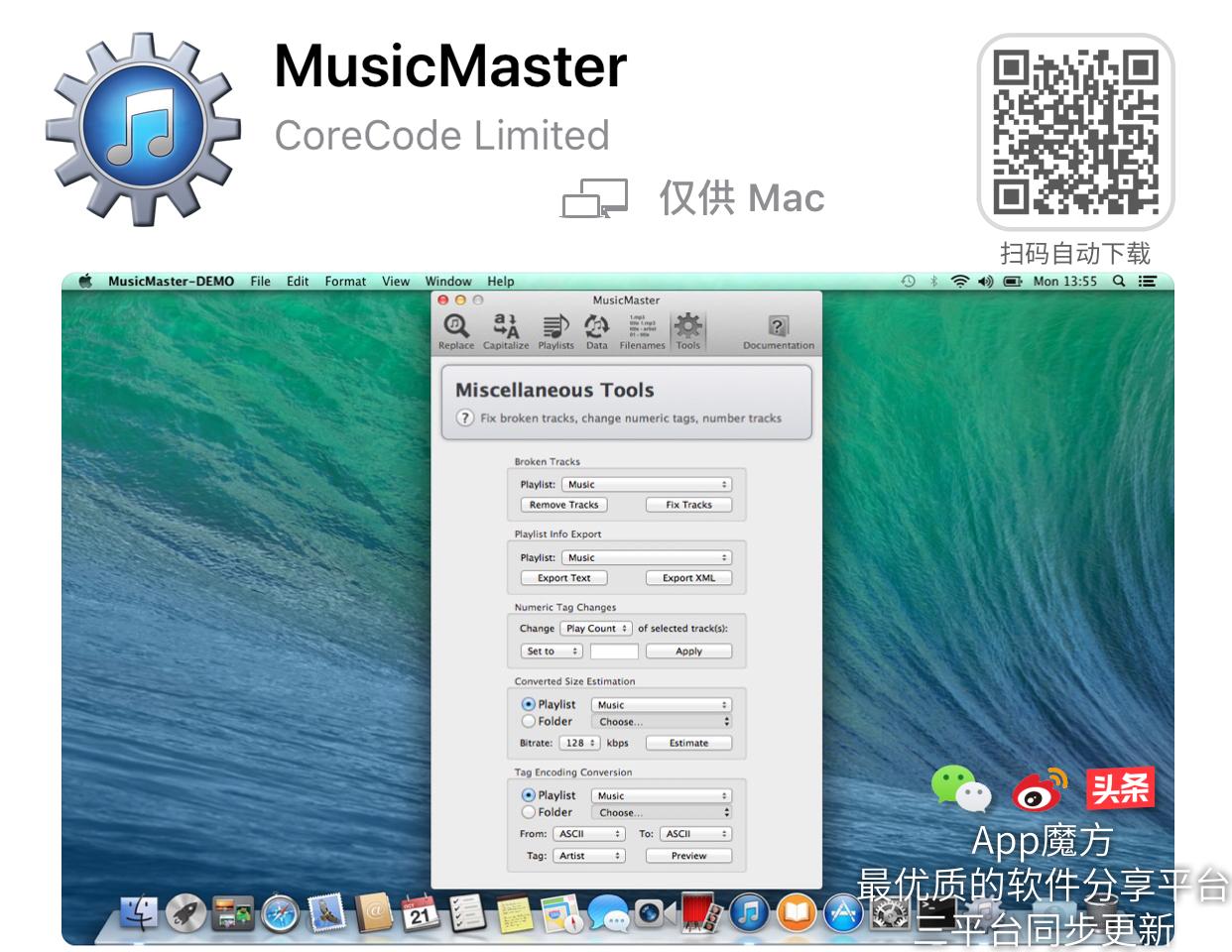Switch to the Playlists toolbar section
Viewport: 1232px width, 952px height.
pyautogui.click(x=555, y=331)
